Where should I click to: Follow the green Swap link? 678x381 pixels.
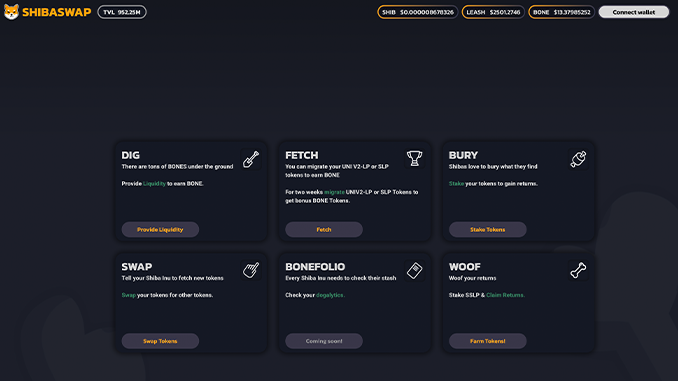(128, 295)
